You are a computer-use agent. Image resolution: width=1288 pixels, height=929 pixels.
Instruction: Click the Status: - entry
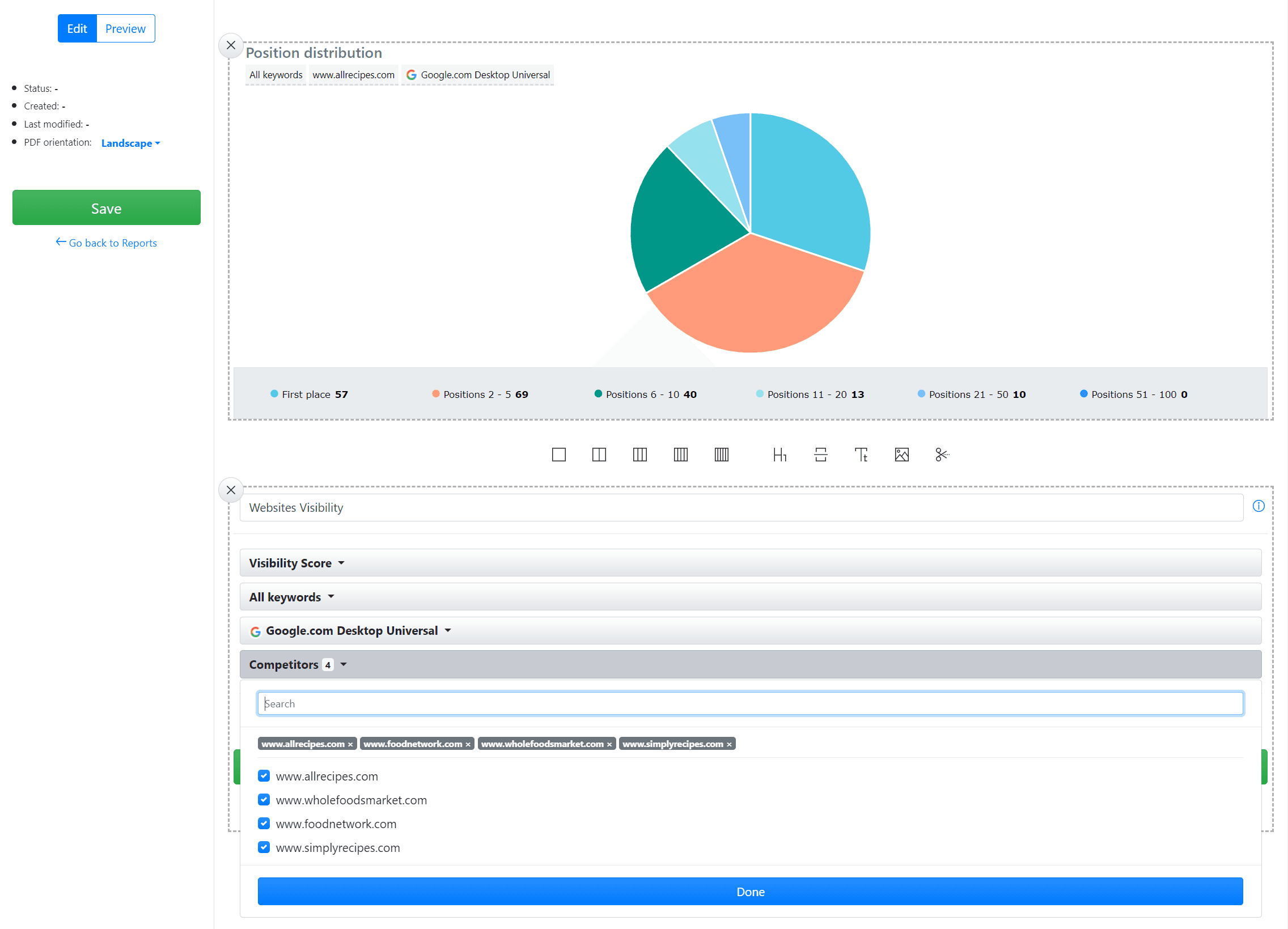[x=41, y=88]
